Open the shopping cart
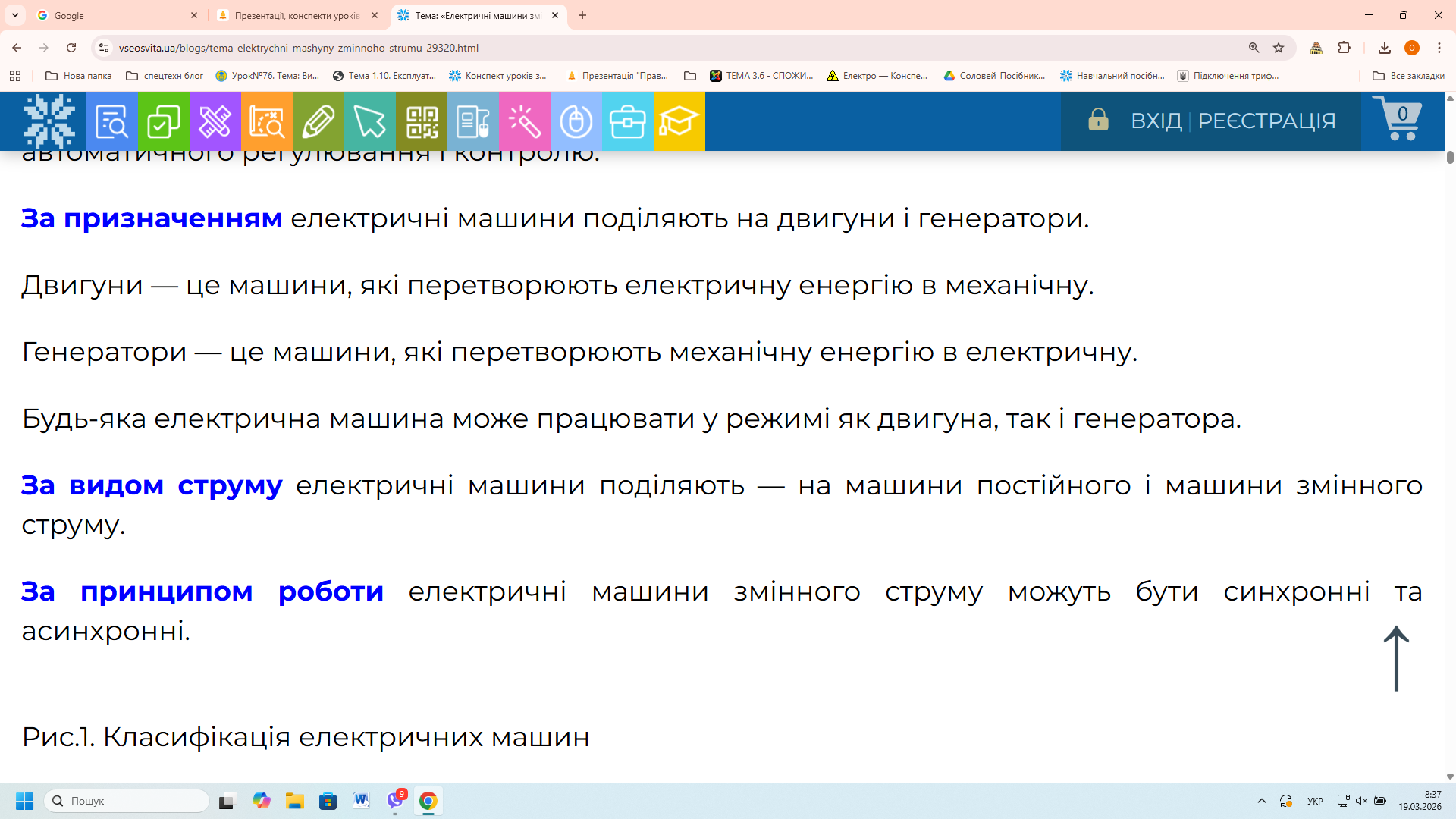The width and height of the screenshot is (1456, 819). click(1398, 119)
